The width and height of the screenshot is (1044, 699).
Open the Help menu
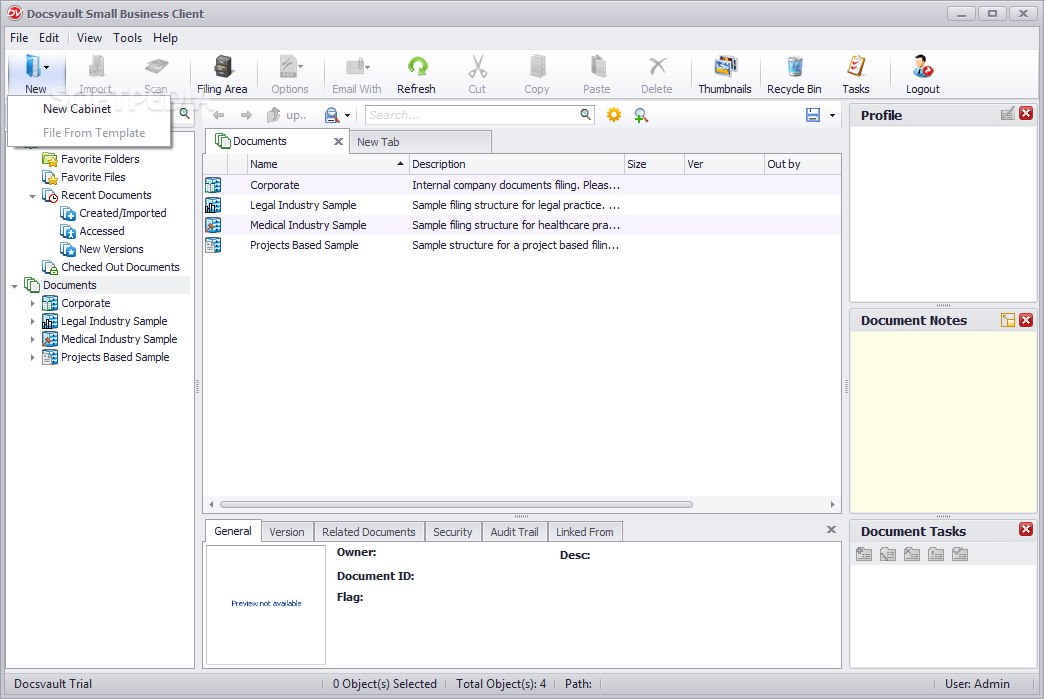165,38
